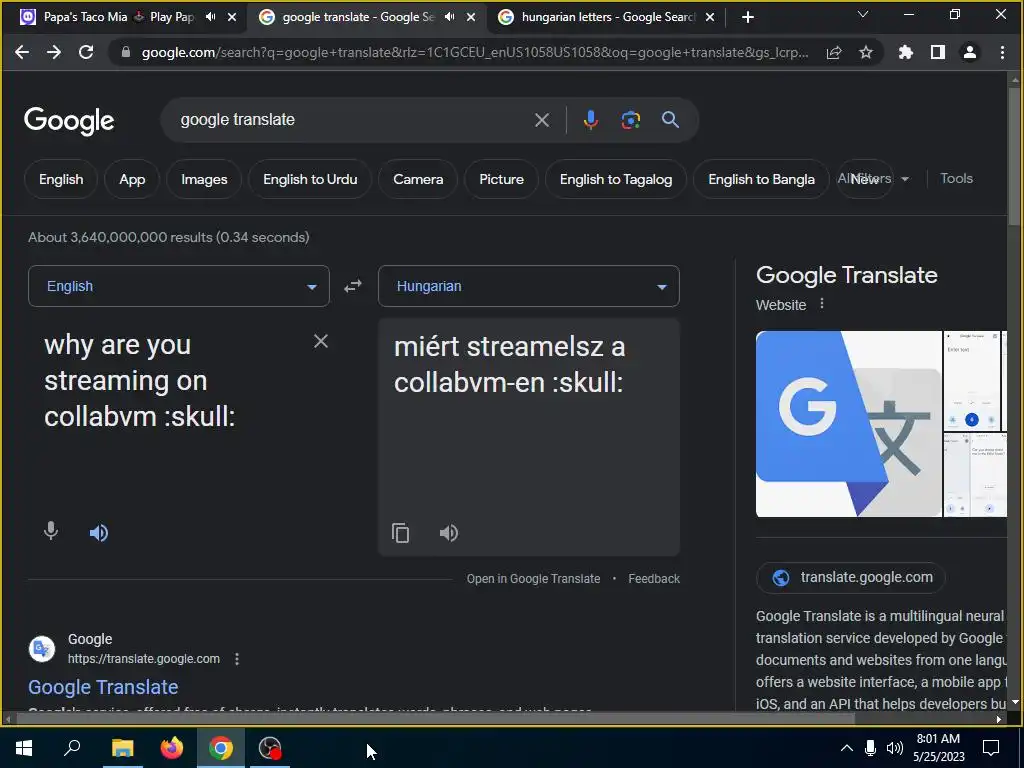The height and width of the screenshot is (768, 1024).
Task: Click the share page icon in address bar
Action: (x=834, y=53)
